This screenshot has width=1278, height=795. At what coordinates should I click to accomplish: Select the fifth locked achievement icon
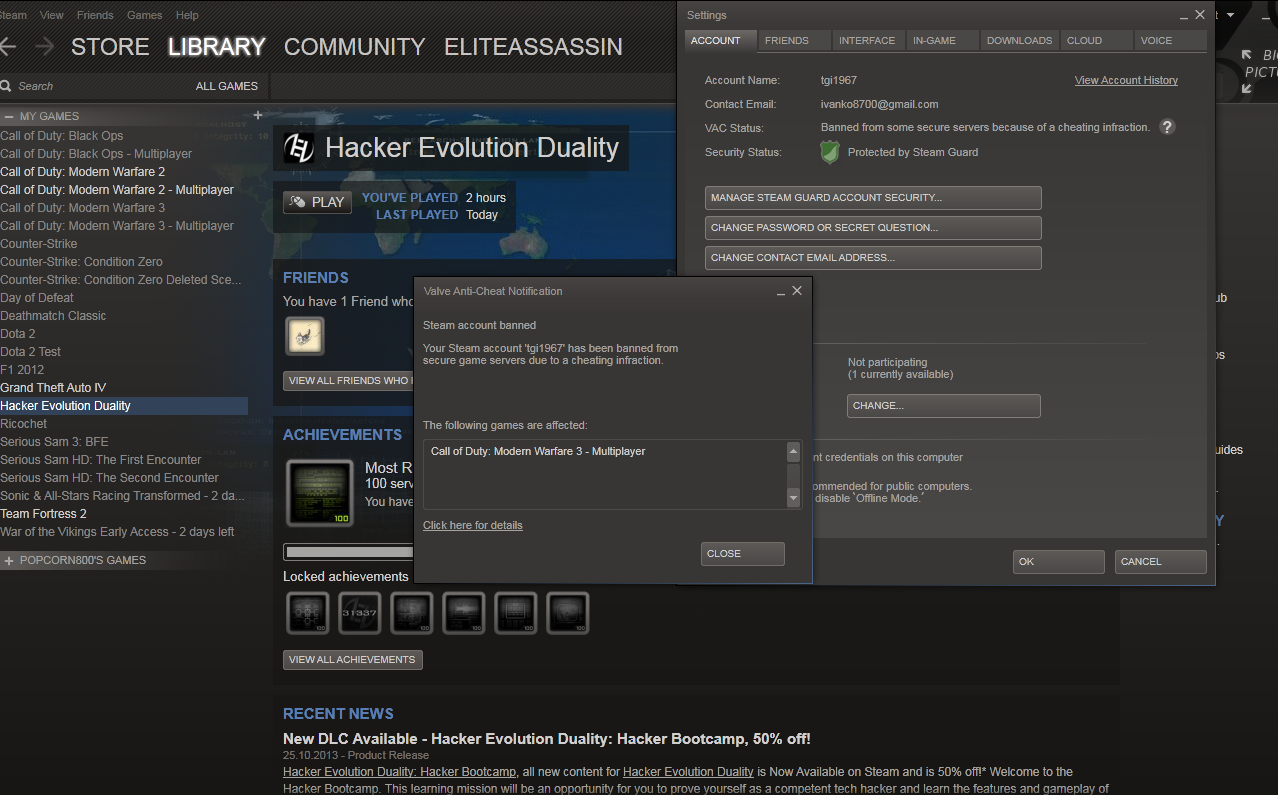coord(516,613)
